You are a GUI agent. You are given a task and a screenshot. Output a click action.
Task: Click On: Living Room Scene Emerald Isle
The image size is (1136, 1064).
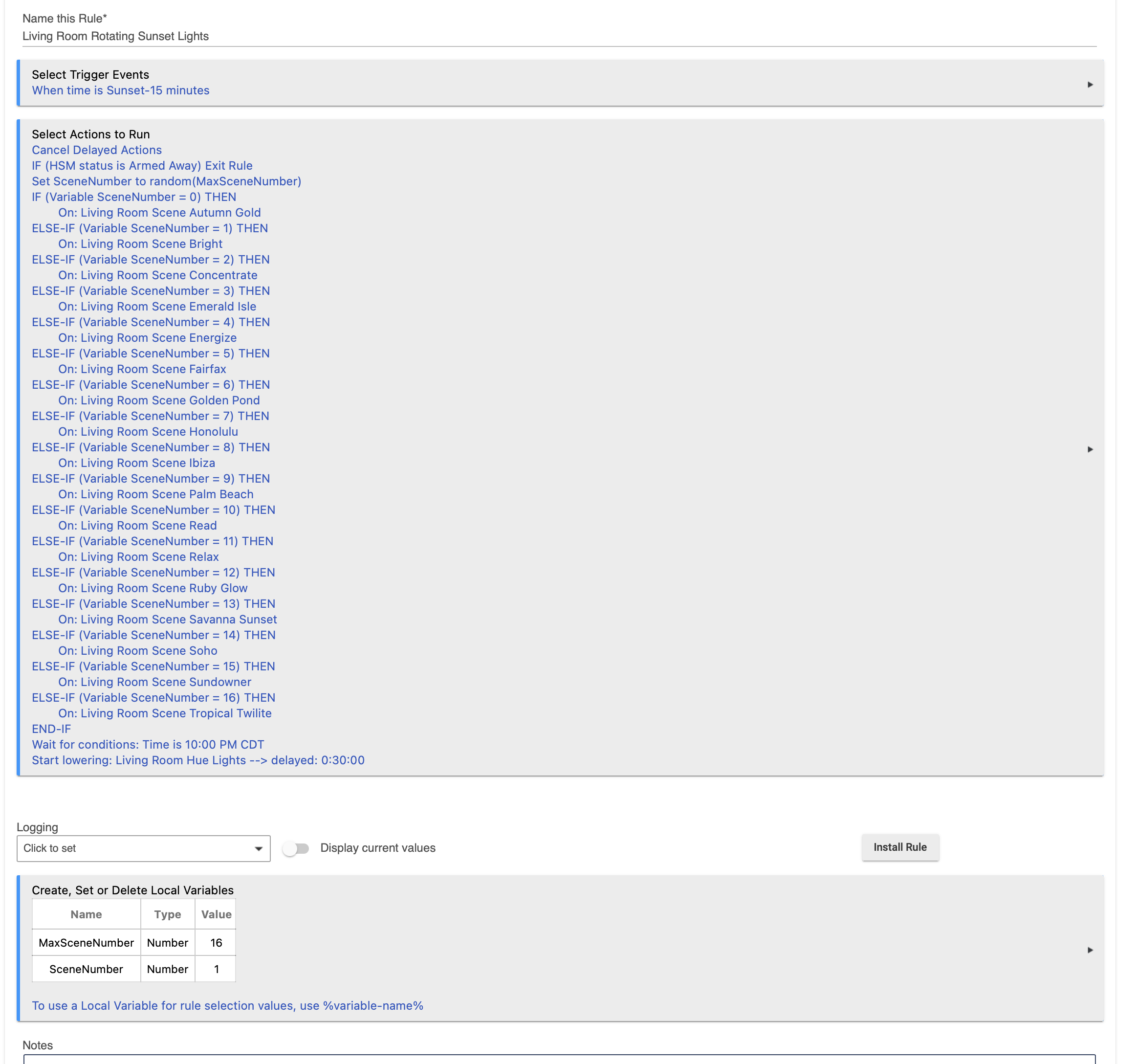pos(157,307)
